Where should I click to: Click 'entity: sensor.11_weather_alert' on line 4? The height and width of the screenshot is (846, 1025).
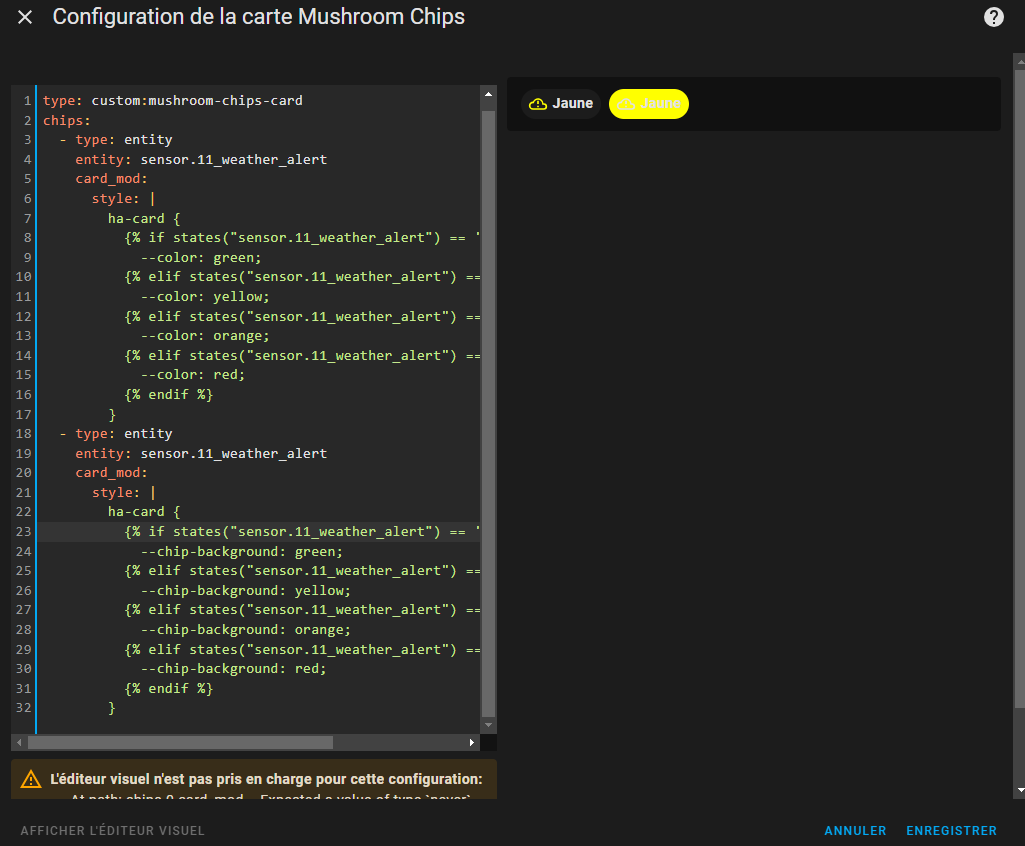(x=201, y=160)
